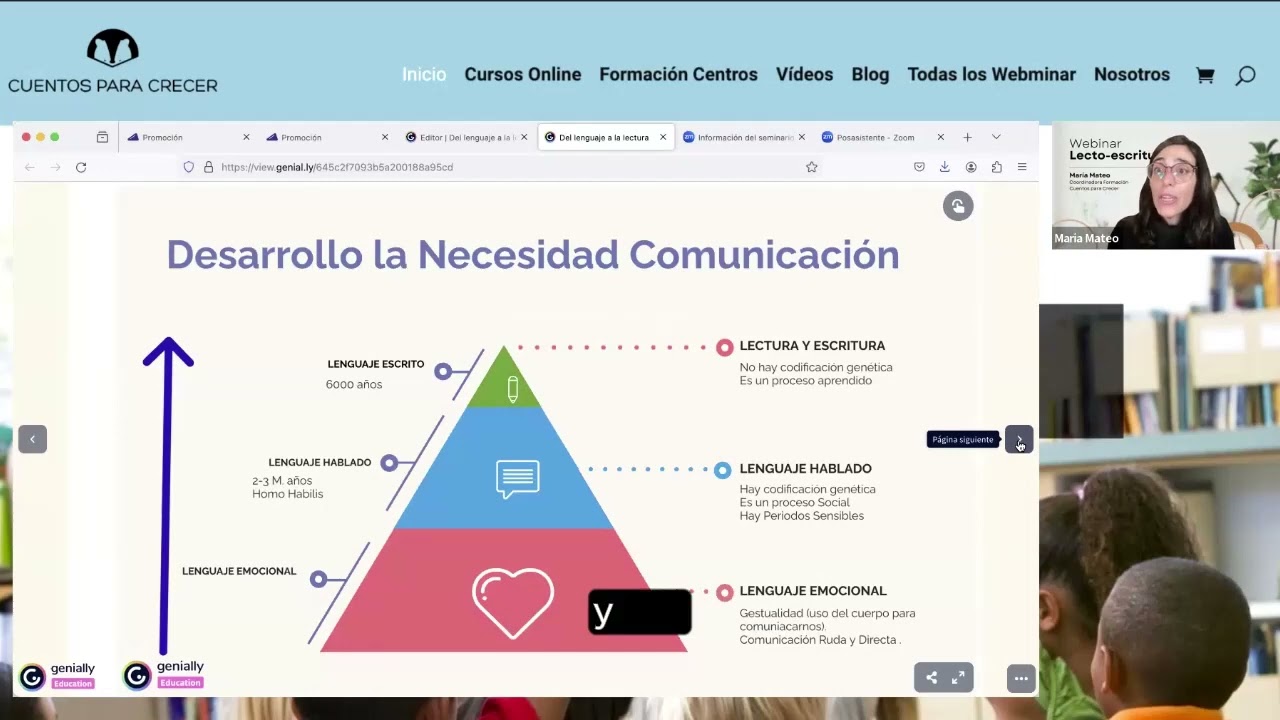Go to previous Genially page
The image size is (1280, 720).
[x=32, y=439]
